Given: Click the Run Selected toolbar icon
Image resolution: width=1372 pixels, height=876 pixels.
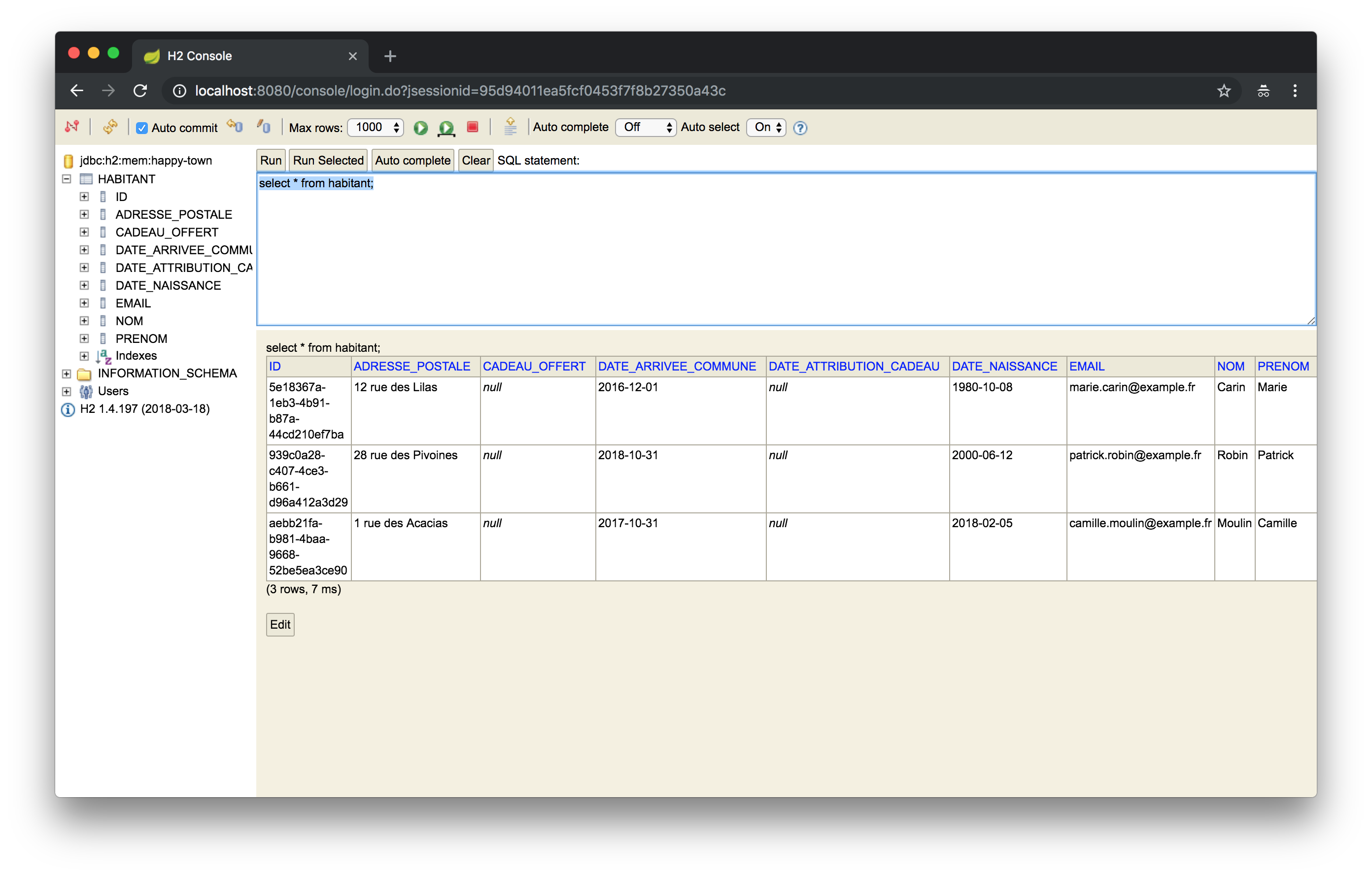Looking at the screenshot, I should point(446,128).
